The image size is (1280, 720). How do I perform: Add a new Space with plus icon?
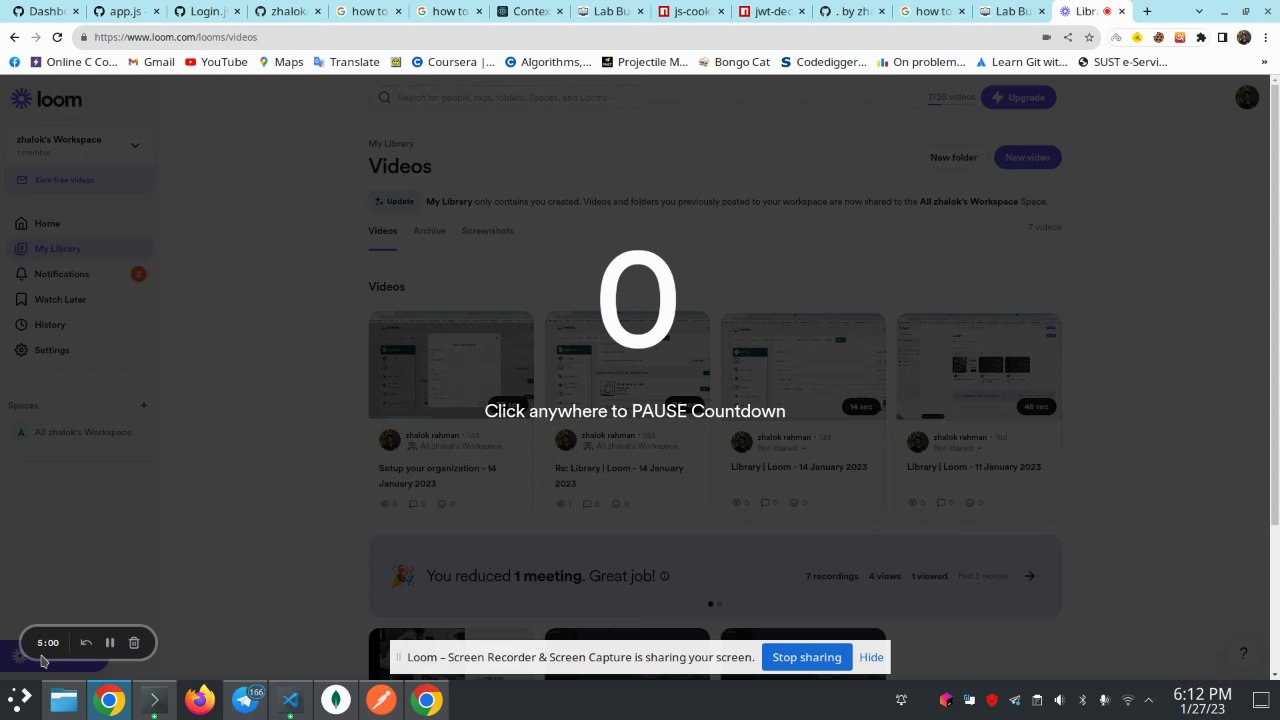coord(144,405)
